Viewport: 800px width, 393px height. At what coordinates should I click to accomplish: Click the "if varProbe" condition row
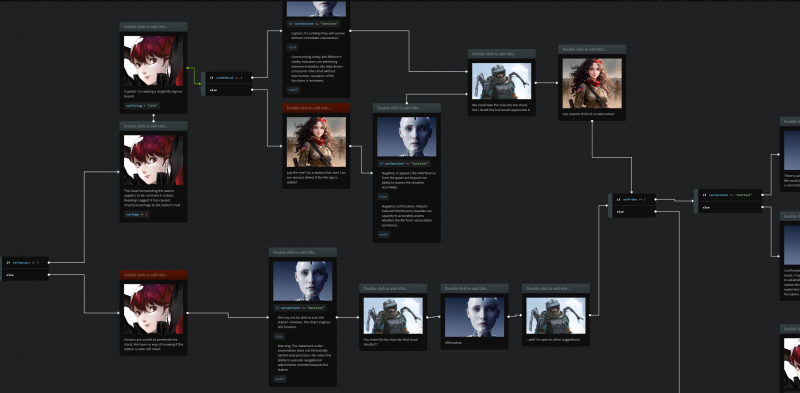(x=633, y=199)
